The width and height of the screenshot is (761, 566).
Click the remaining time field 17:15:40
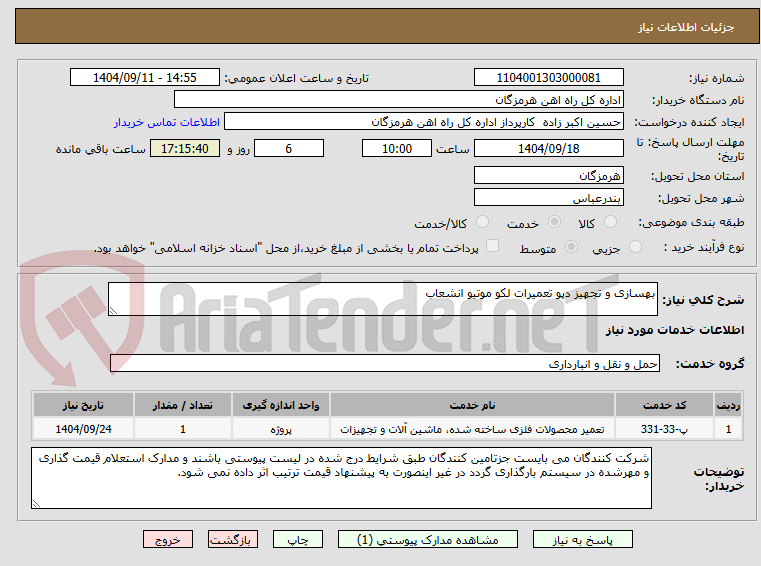(185, 148)
